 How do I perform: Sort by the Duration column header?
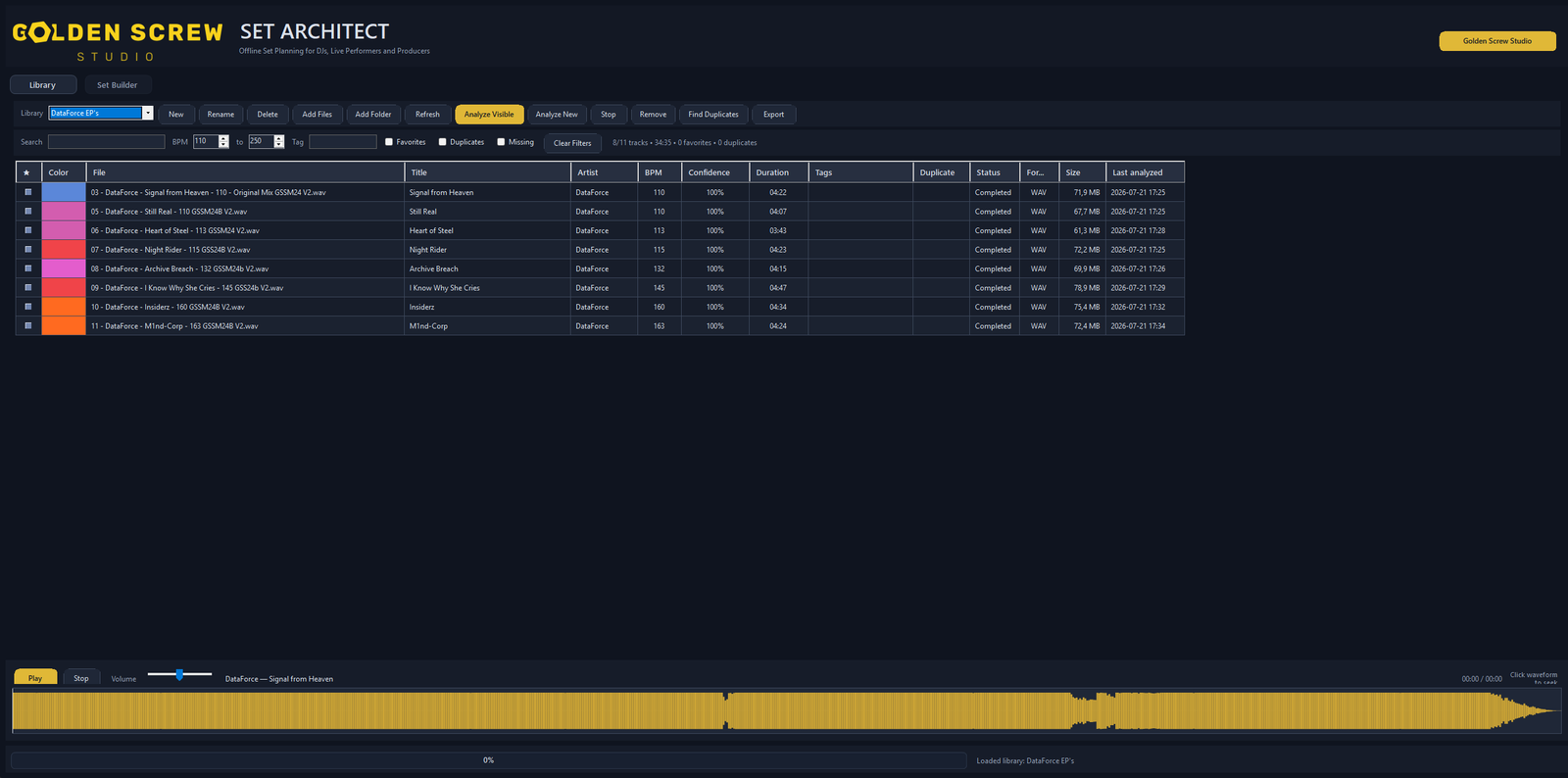coord(779,172)
